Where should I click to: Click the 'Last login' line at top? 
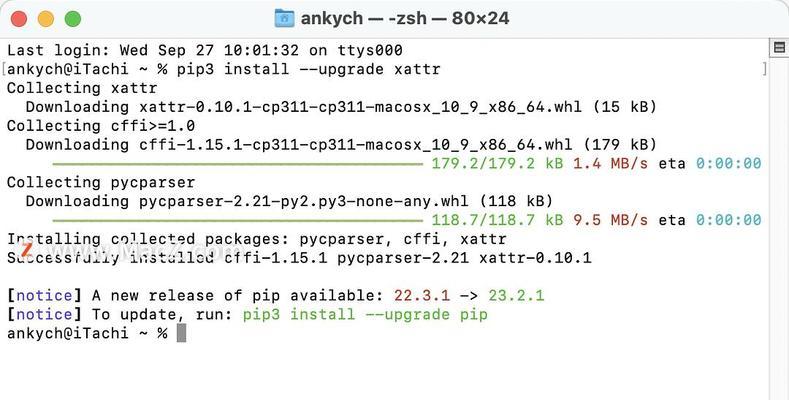[x=205, y=50]
